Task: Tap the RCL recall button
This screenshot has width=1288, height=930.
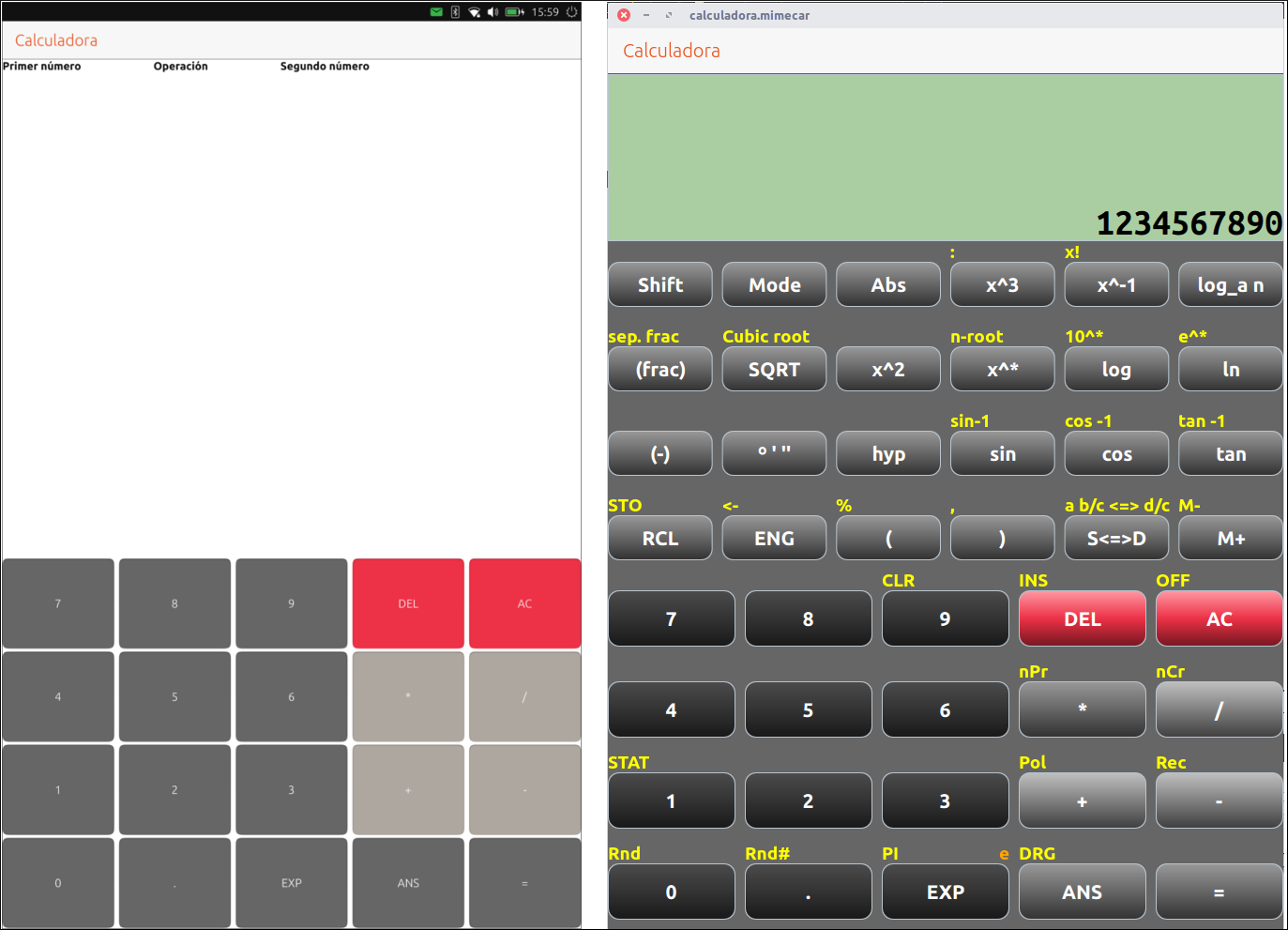Action: pyautogui.click(x=660, y=538)
